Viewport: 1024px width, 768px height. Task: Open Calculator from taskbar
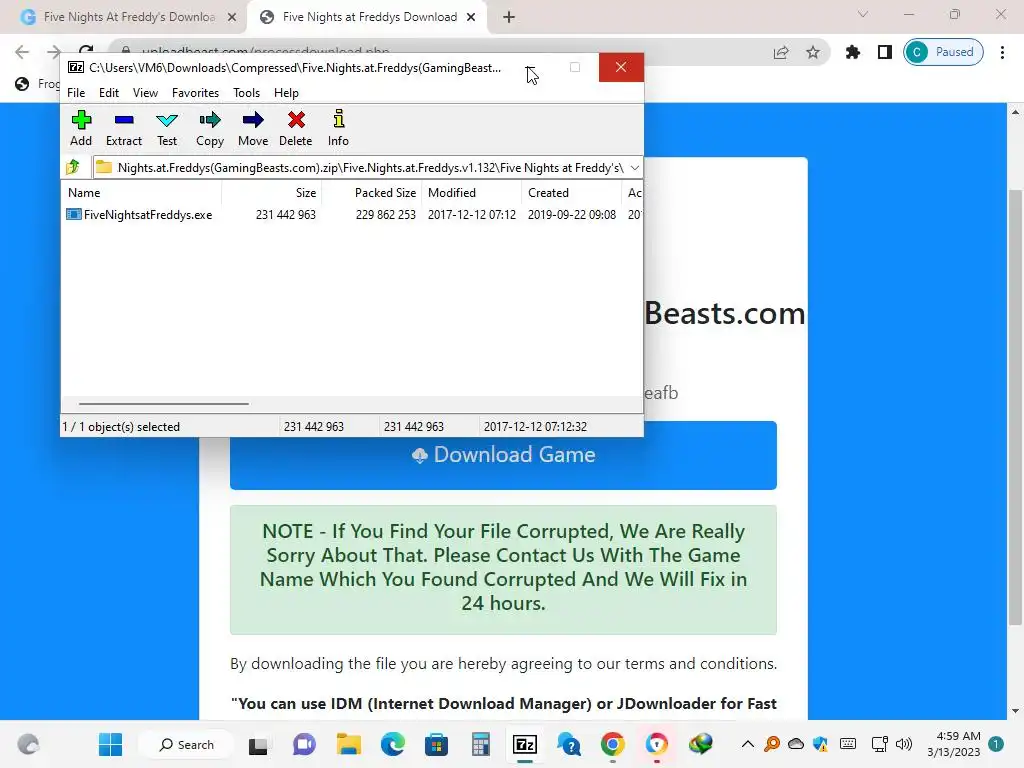tap(481, 744)
